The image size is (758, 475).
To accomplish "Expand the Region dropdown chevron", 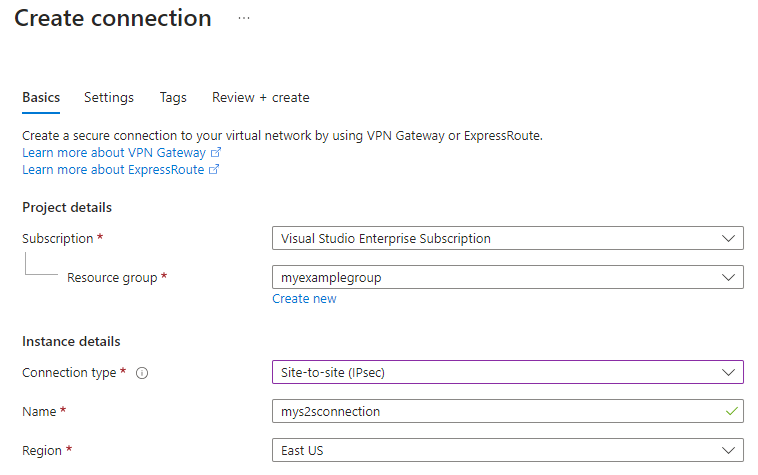I will click(x=727, y=450).
